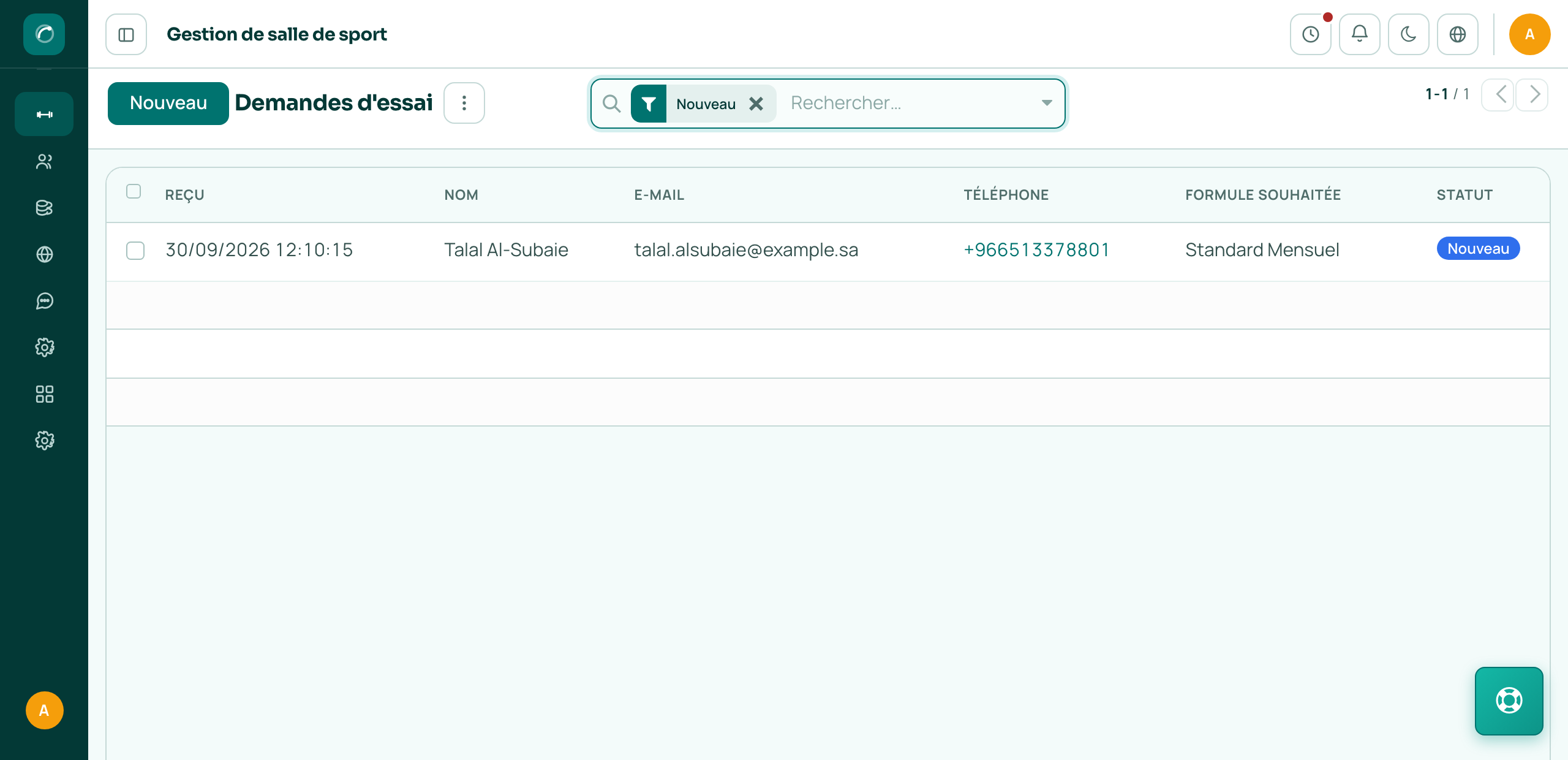
Task: Sort by FORMULE SOUHAITÉE column header
Action: click(x=1263, y=195)
